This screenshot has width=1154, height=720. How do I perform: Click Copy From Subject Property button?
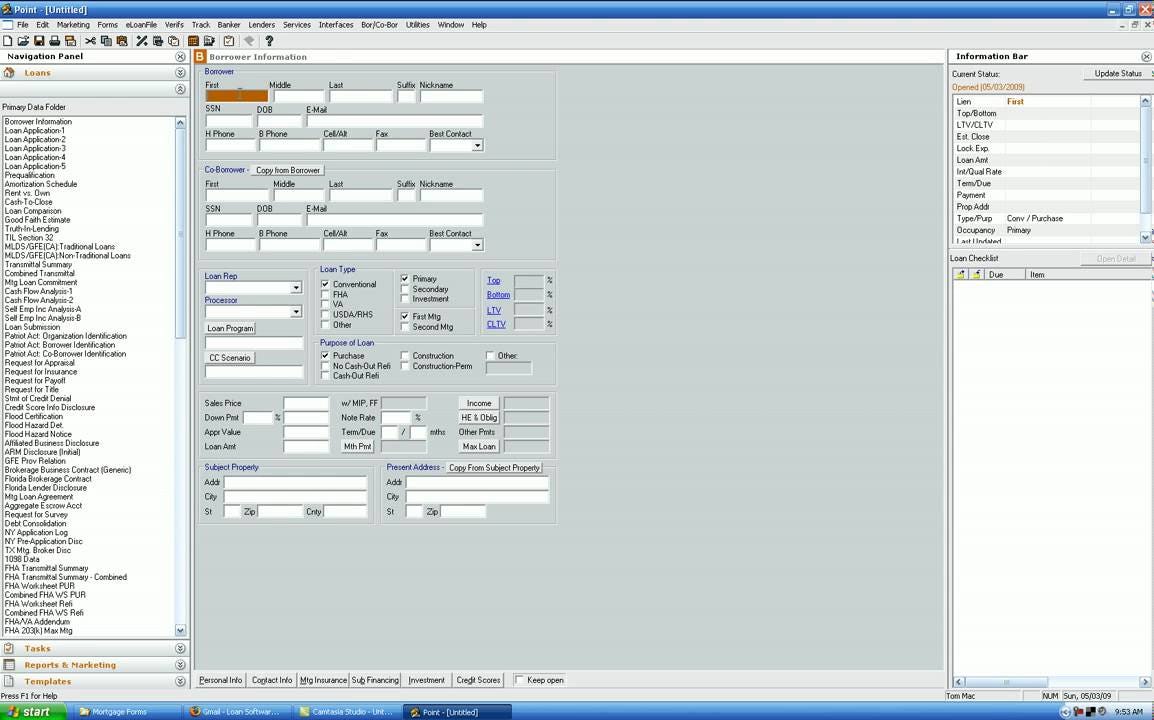click(495, 467)
